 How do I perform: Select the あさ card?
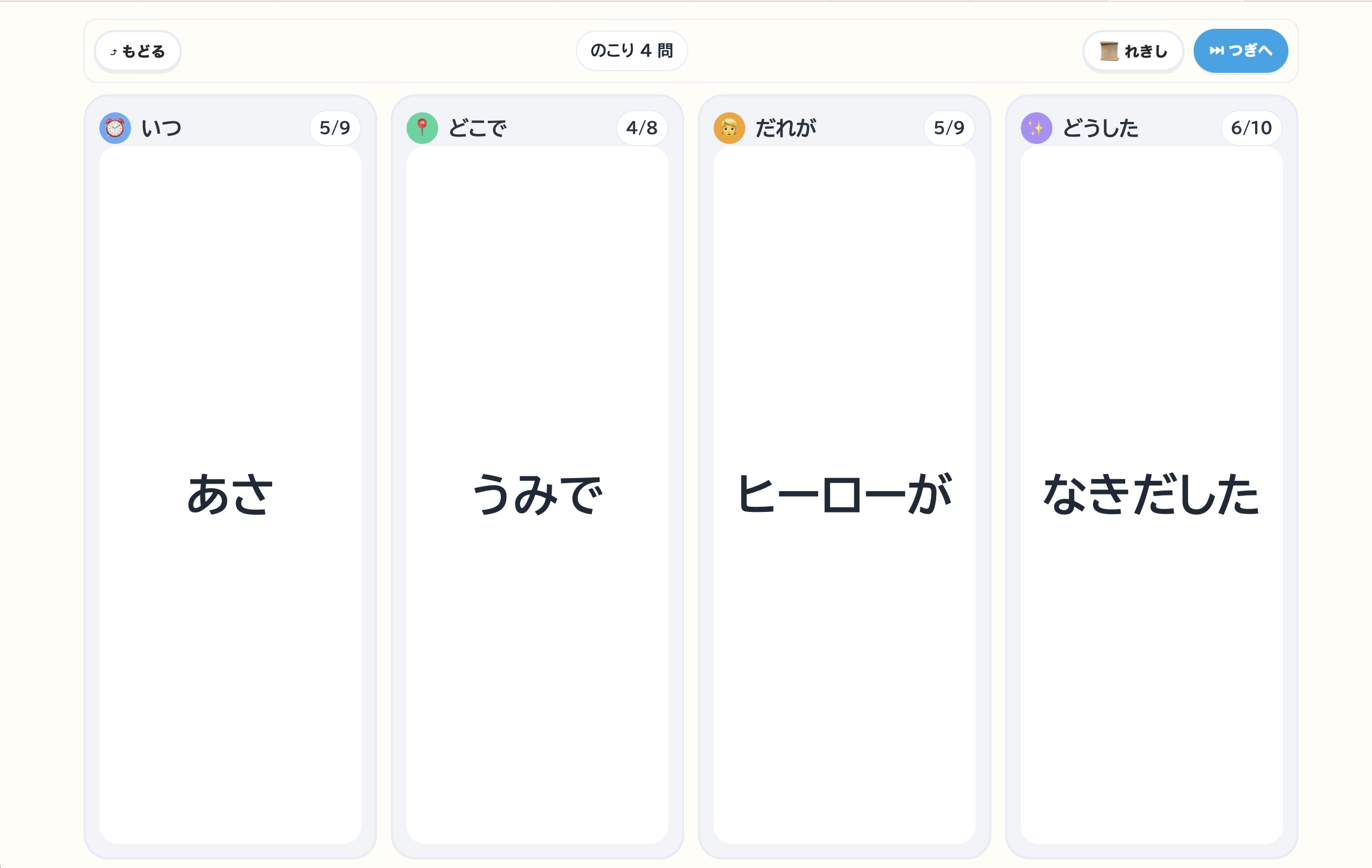click(x=230, y=494)
